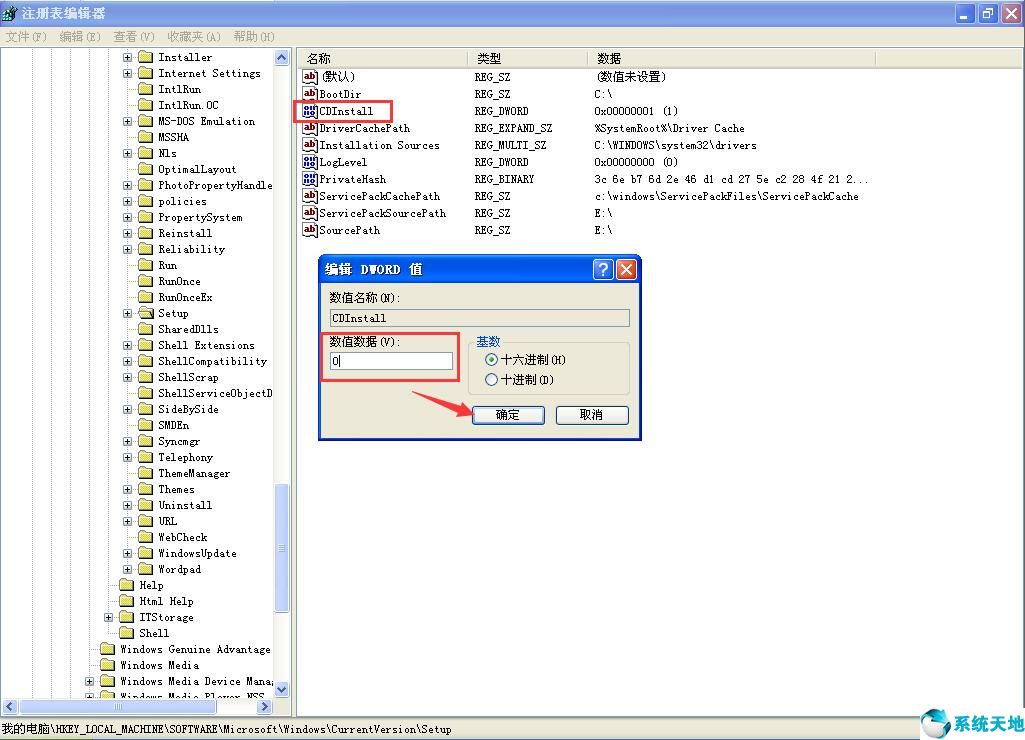Click the LogLevel DWORD value icon
Image resolution: width=1025 pixels, height=740 pixels.
coord(310,162)
